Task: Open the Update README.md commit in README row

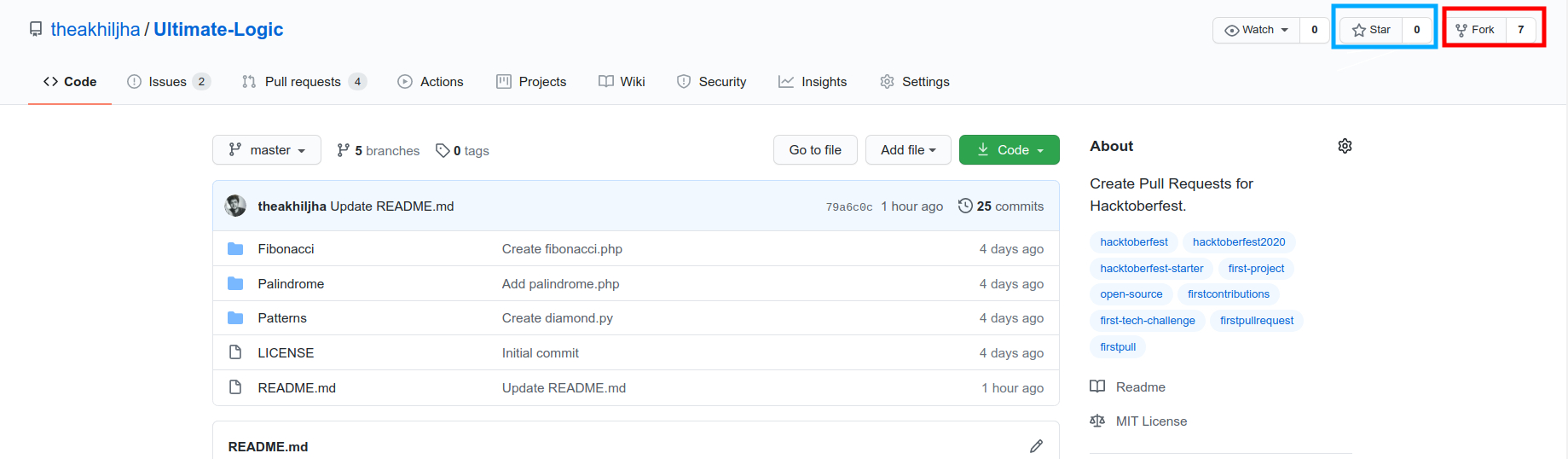Action: 564,388
